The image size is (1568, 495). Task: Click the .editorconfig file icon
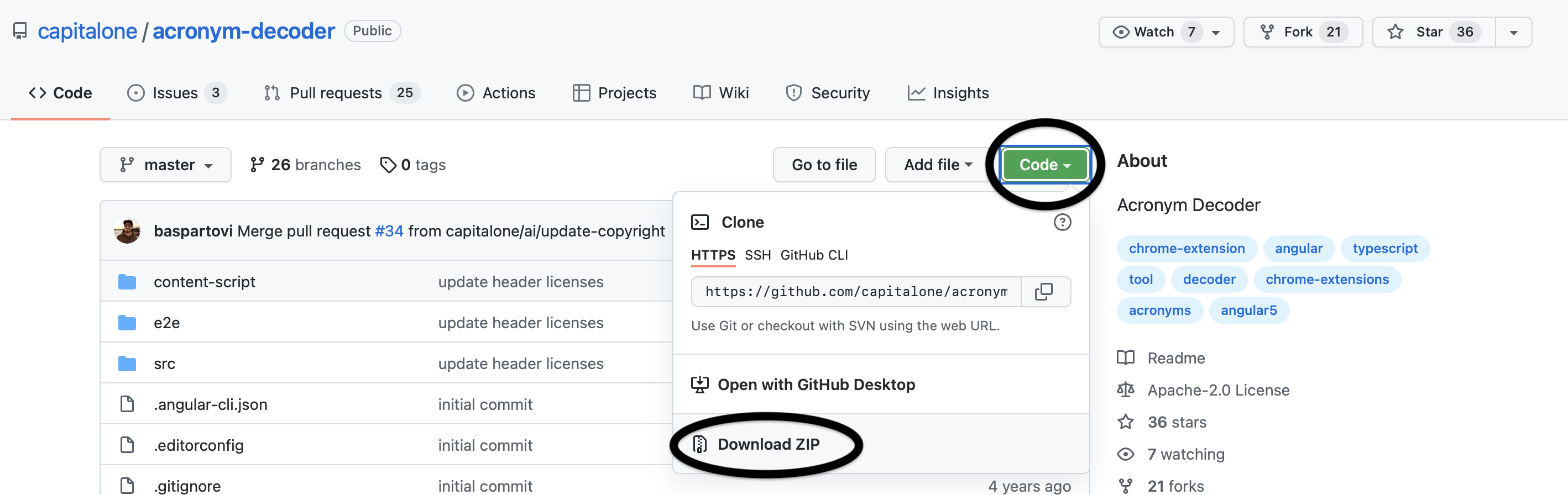pos(127,445)
